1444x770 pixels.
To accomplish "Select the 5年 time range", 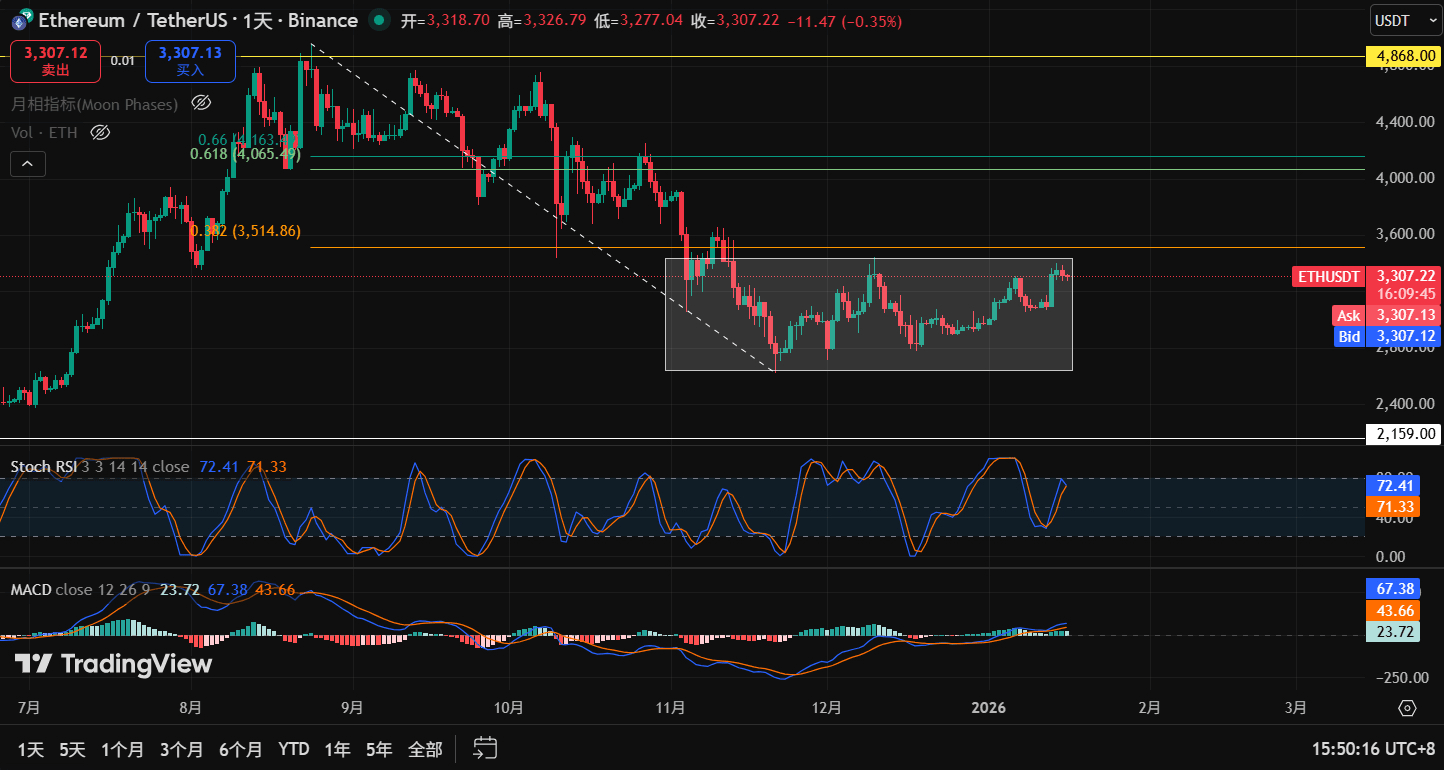I will coord(379,749).
